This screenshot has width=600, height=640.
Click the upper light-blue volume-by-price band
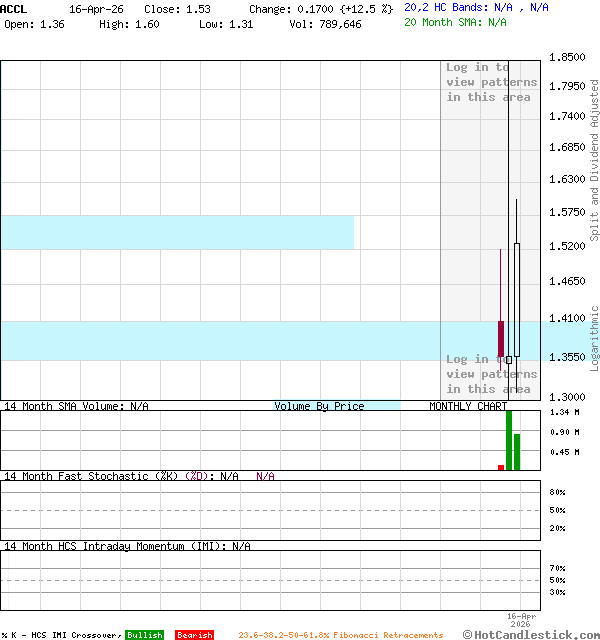pos(177,232)
